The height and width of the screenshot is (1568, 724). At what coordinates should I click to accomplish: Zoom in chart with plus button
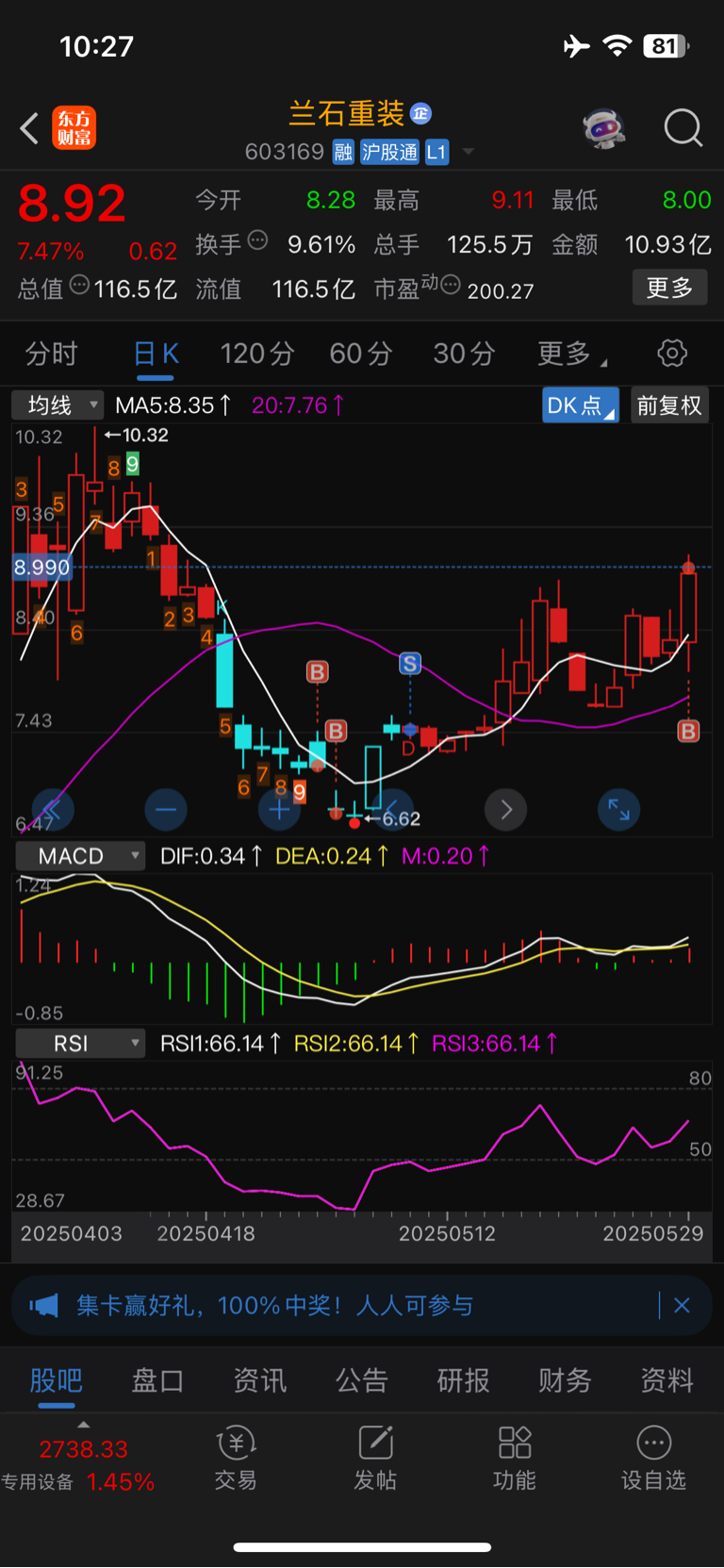pyautogui.click(x=279, y=809)
